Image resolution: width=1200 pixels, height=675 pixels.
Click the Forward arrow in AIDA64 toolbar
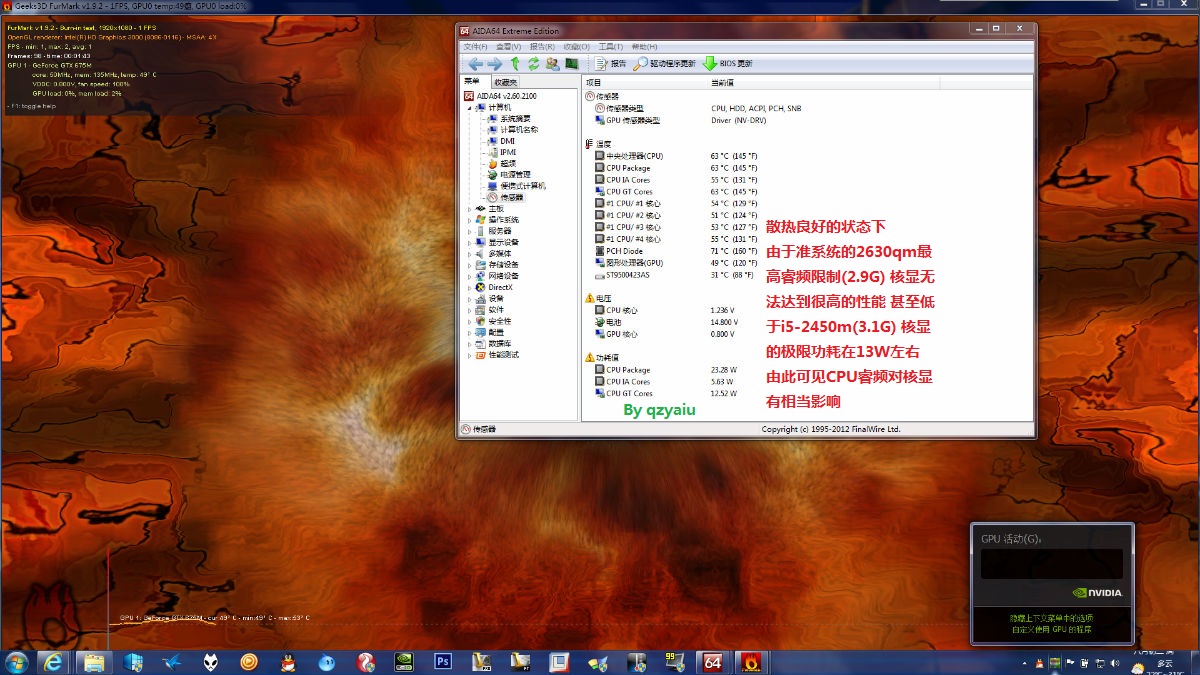coord(494,63)
